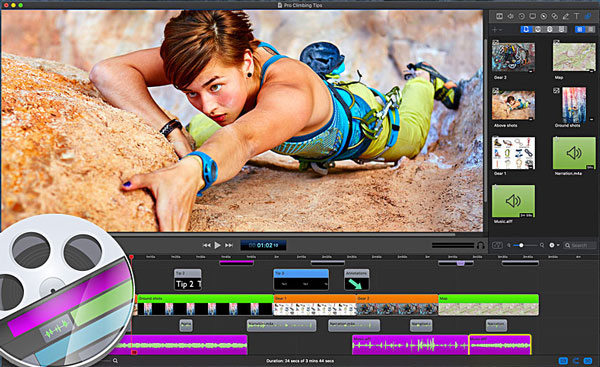Select the Gear 2 media thumbnail
The width and height of the screenshot is (600, 367).
pos(513,56)
